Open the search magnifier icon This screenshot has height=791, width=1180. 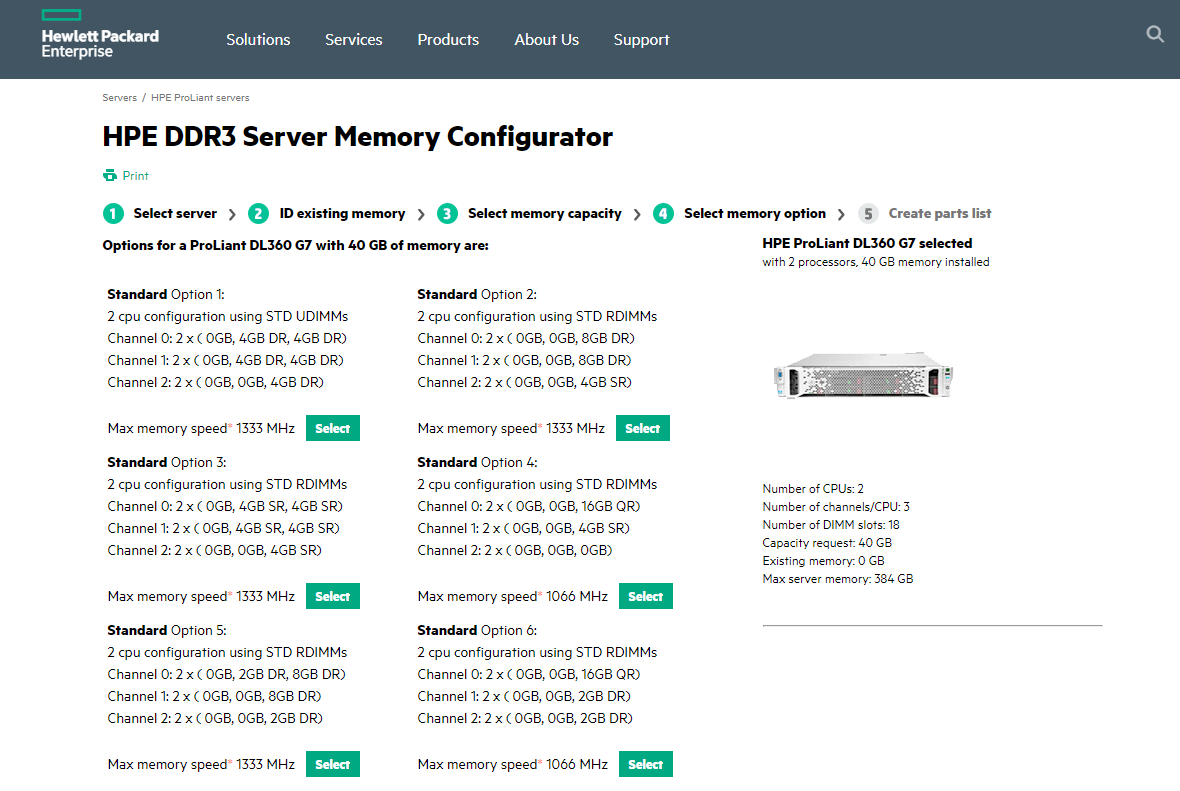[1155, 34]
